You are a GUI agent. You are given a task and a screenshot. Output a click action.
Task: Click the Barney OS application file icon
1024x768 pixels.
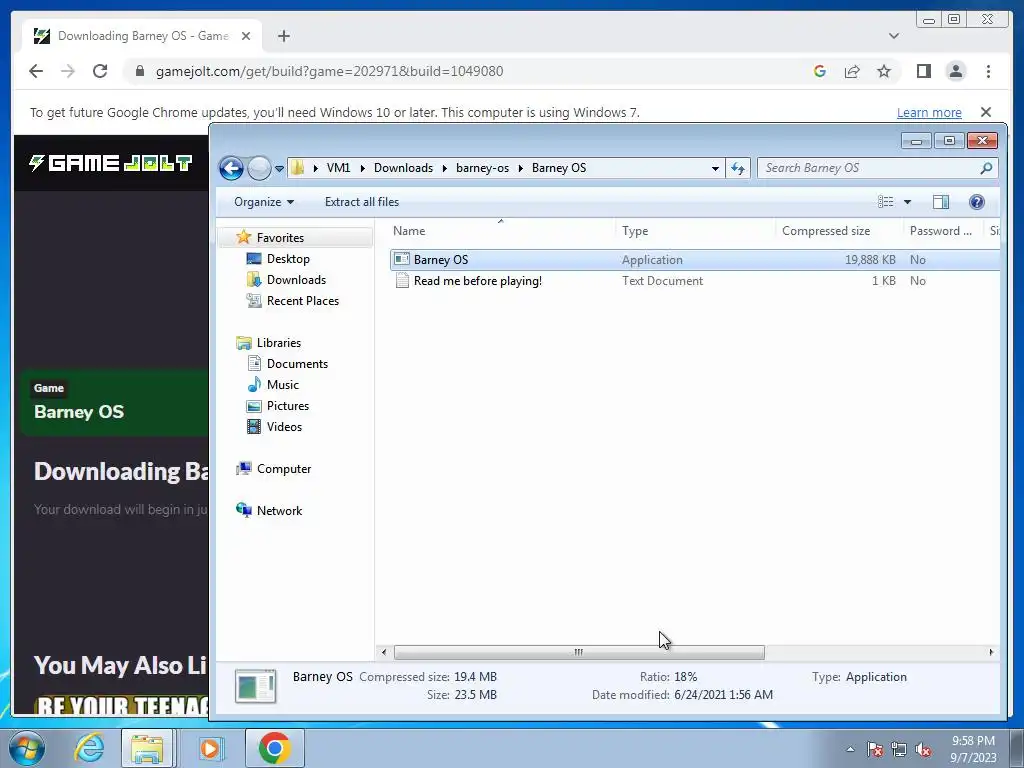tap(402, 259)
